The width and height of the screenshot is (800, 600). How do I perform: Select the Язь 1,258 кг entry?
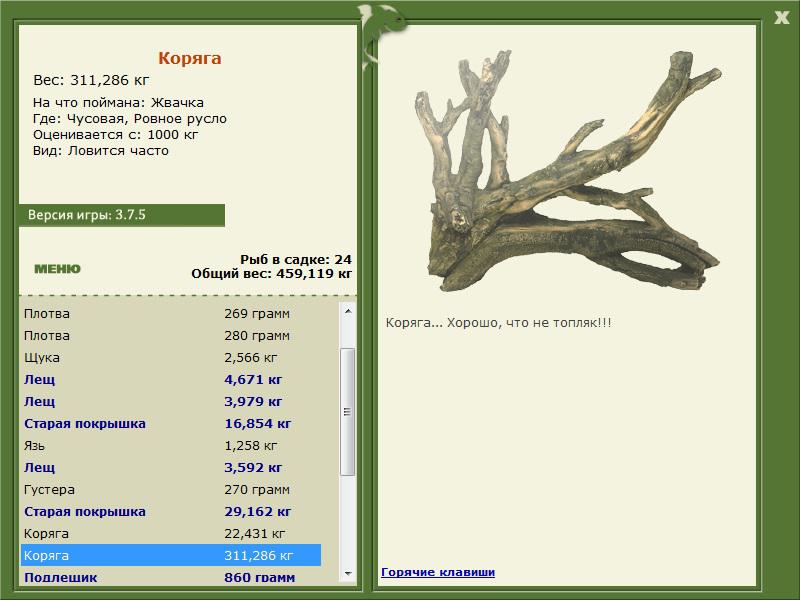tap(171, 445)
